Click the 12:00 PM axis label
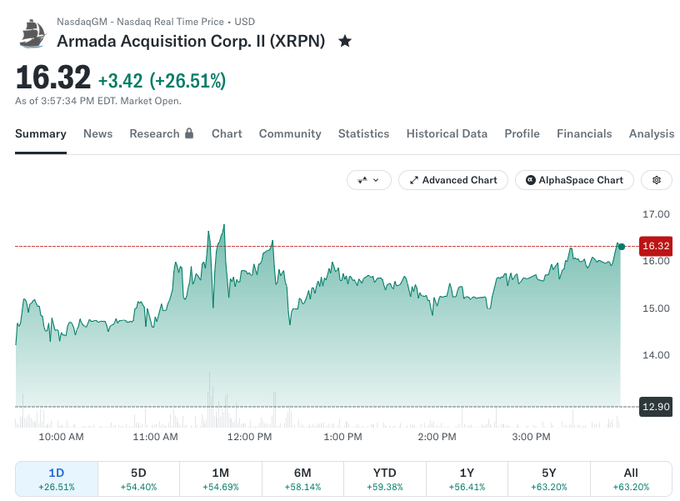This screenshot has height=501, width=680. click(x=249, y=437)
